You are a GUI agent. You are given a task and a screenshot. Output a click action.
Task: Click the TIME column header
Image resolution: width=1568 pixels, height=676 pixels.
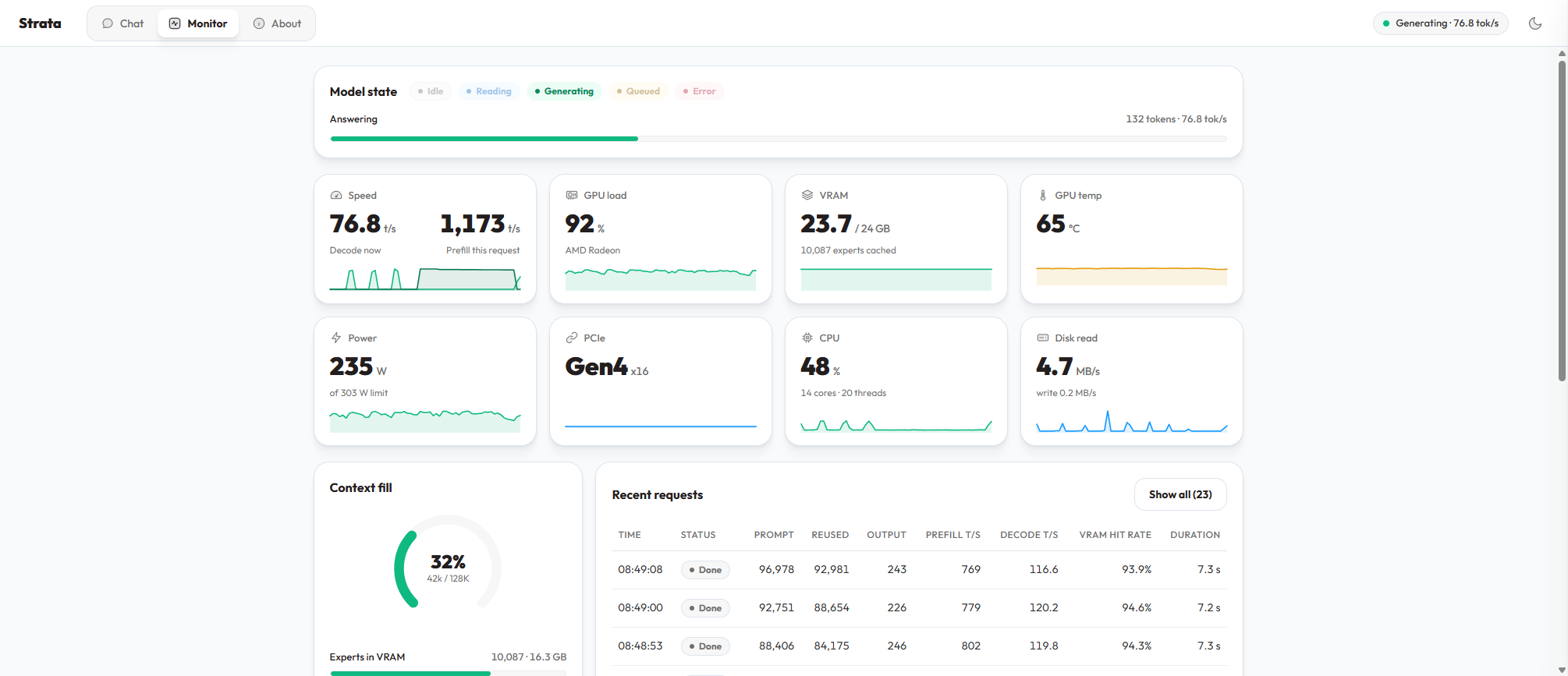pos(630,535)
